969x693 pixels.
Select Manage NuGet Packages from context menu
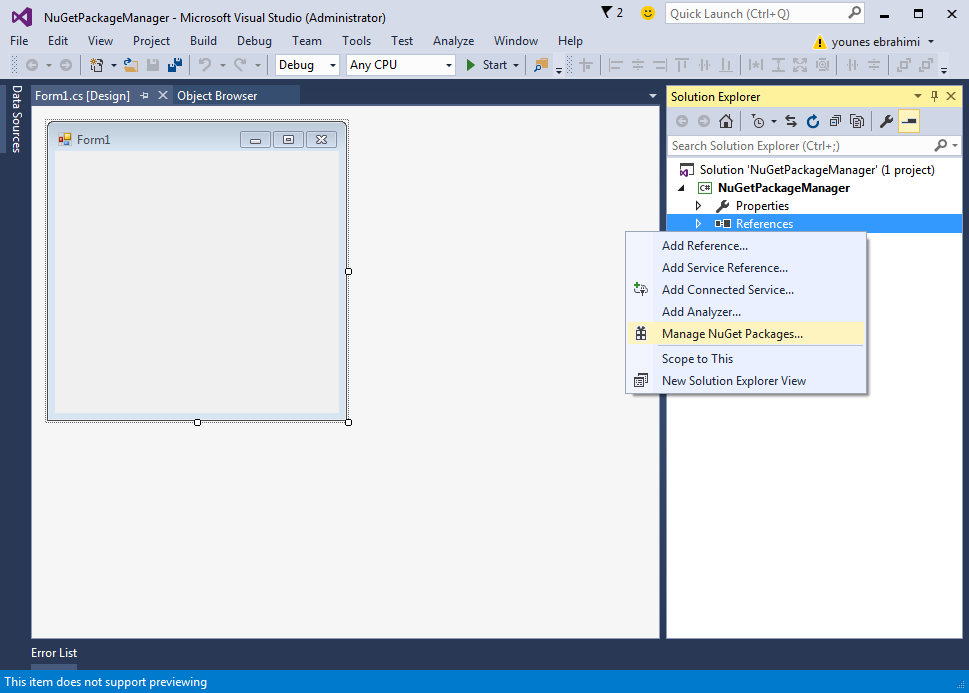(x=732, y=334)
